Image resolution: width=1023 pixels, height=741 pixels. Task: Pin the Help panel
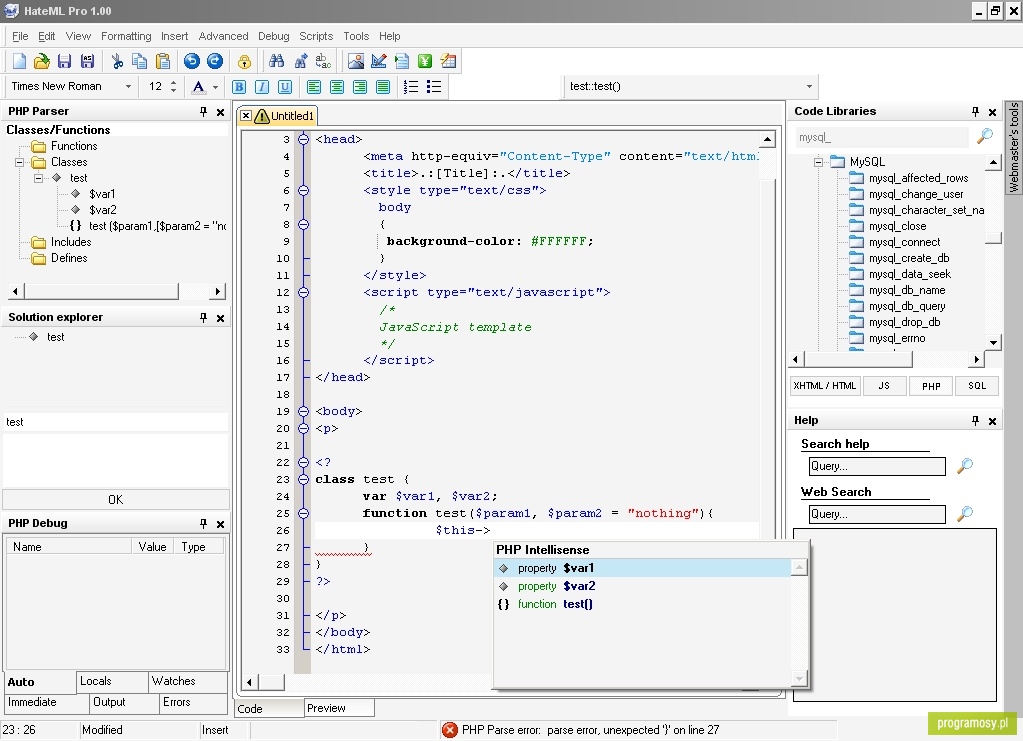click(x=975, y=421)
